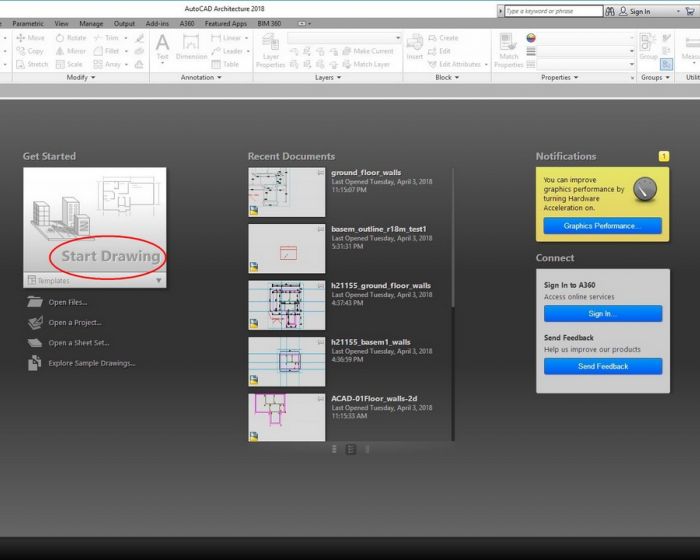Pin the h21155_basem1_walls recent document
Image resolution: width=700 pixels, height=560 pixels.
tap(321, 342)
